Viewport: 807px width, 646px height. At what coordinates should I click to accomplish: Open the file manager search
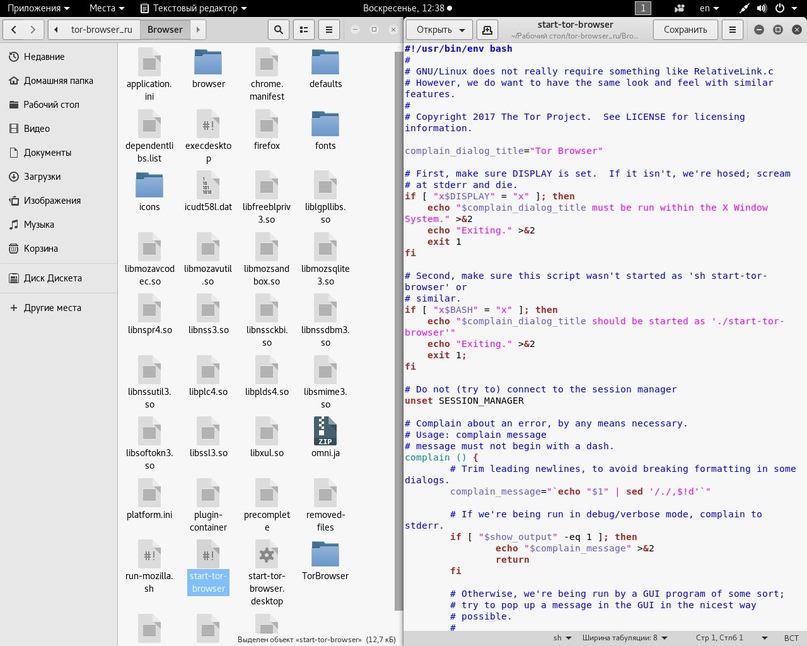point(278,29)
